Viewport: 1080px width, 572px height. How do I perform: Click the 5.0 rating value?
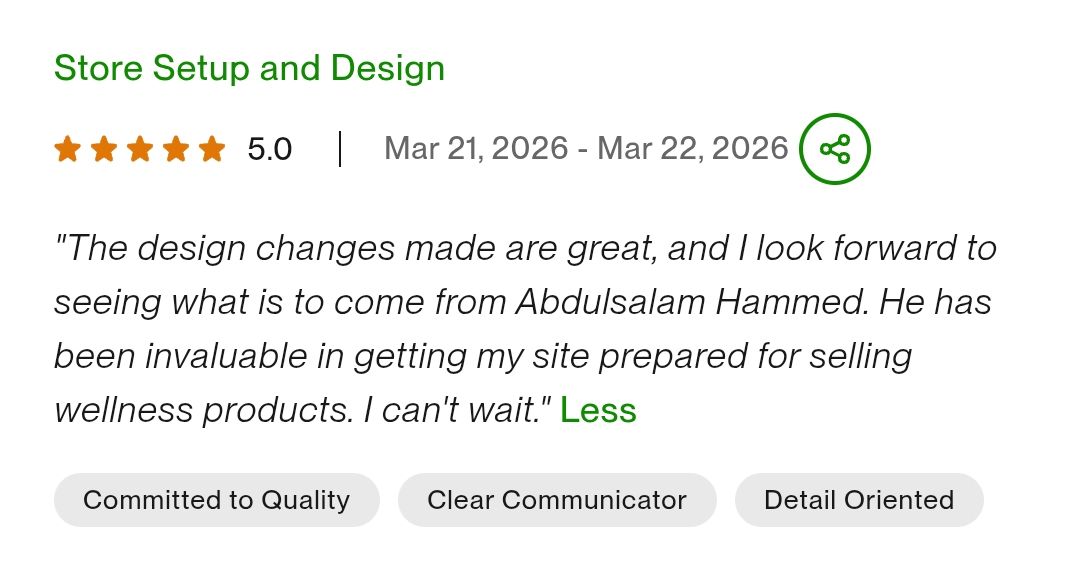[x=270, y=150]
